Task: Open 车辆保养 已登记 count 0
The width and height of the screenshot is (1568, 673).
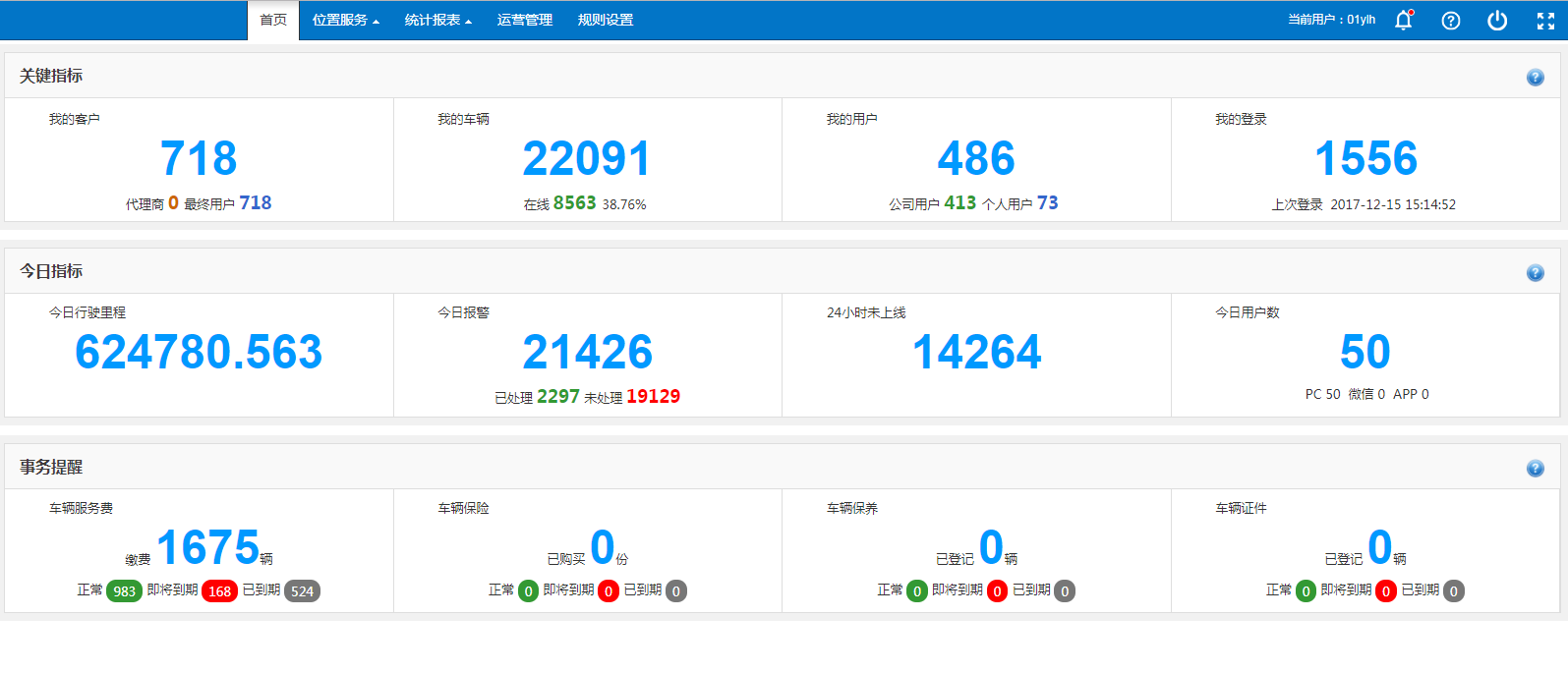Action: (991, 547)
